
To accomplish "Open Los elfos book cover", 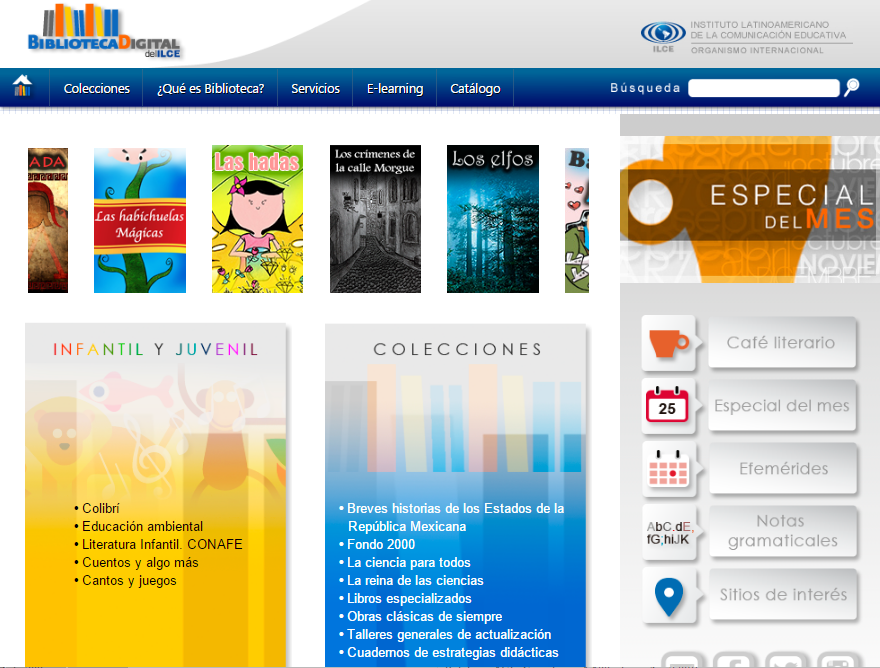I will point(493,220).
